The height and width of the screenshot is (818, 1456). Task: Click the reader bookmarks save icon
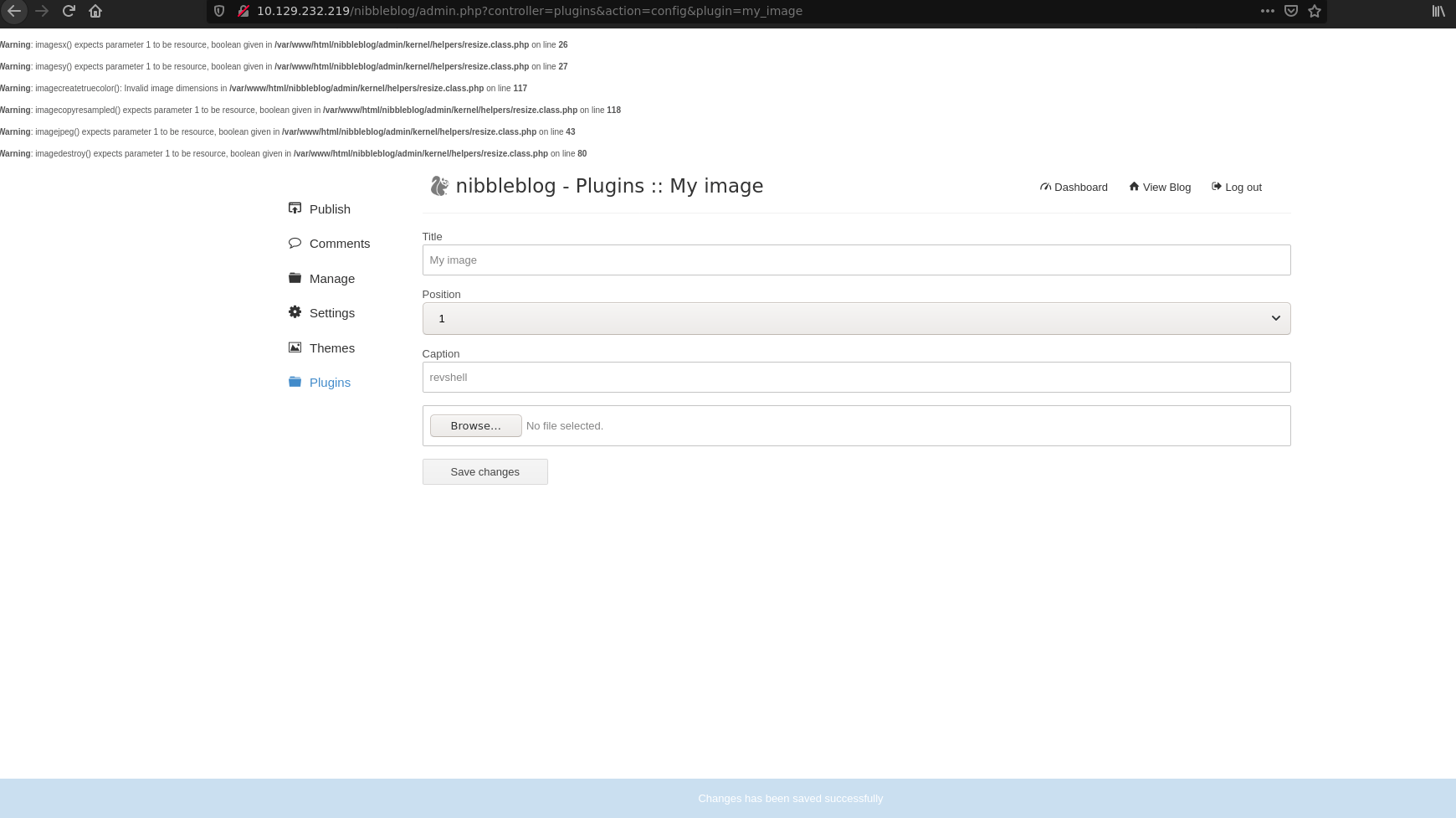pyautogui.click(x=1290, y=11)
